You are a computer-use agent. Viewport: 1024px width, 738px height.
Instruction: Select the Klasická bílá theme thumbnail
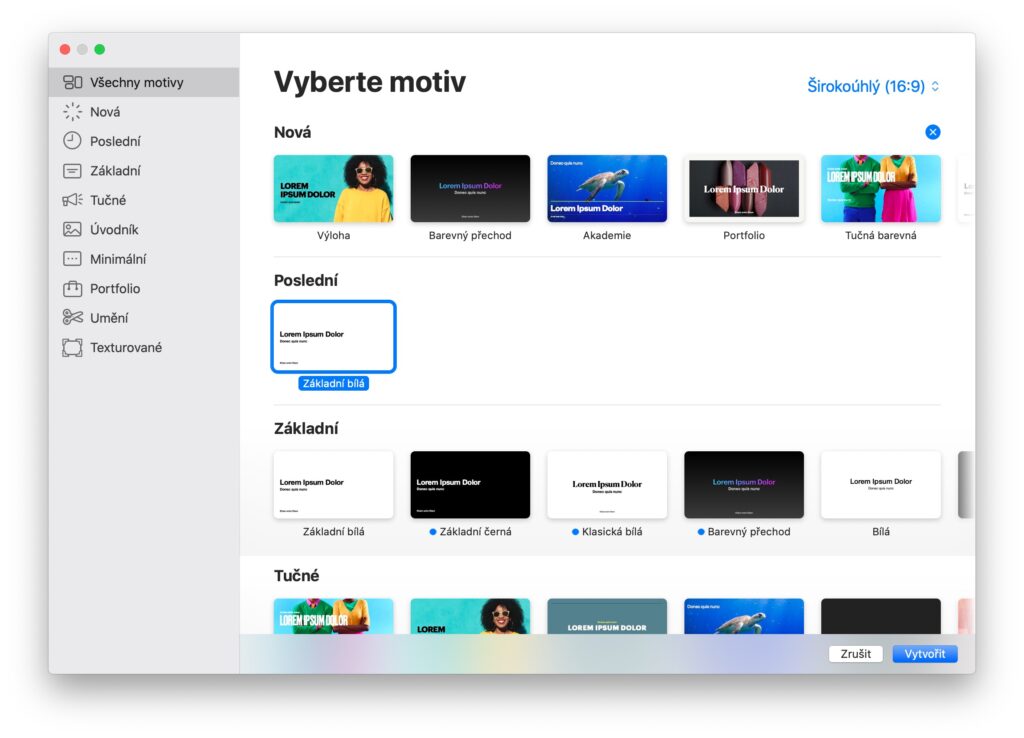[607, 484]
